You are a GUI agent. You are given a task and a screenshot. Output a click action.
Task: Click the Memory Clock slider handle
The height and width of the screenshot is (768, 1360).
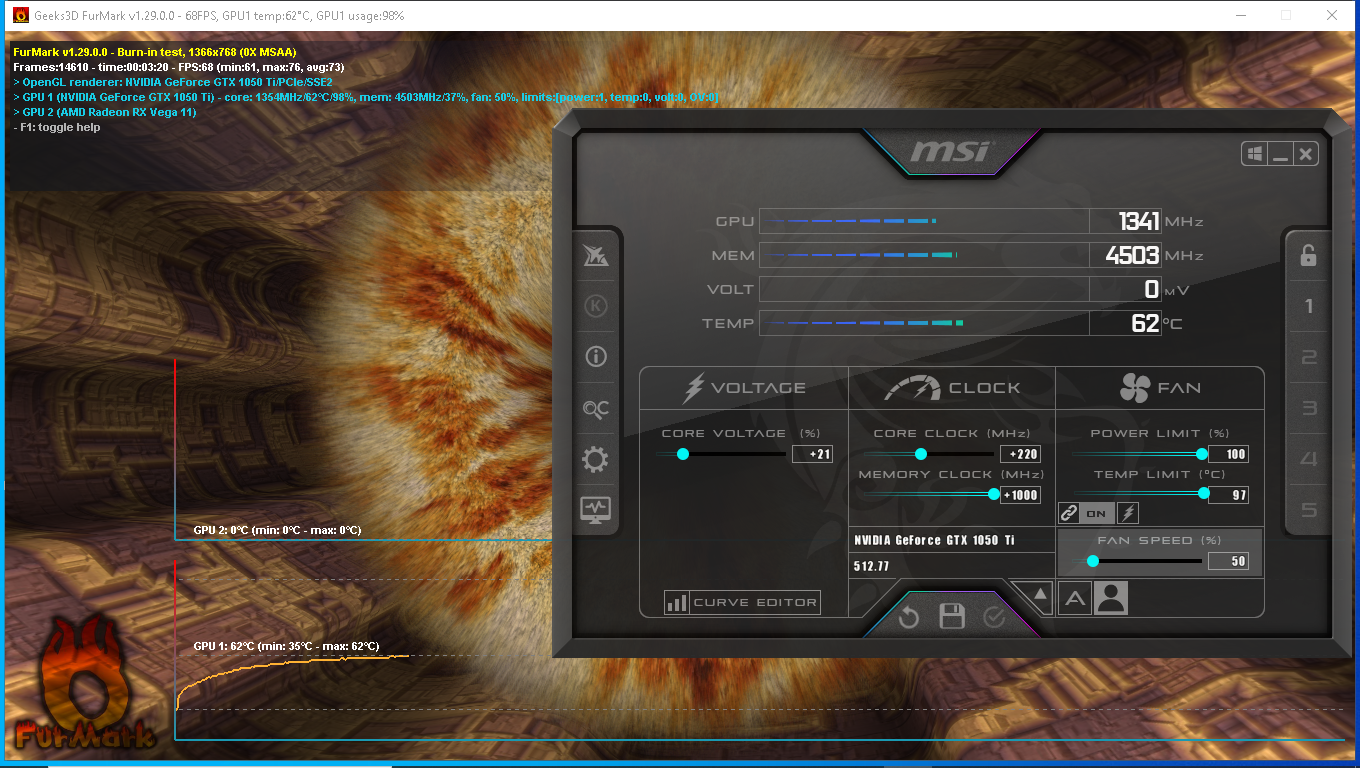pyautogui.click(x=994, y=494)
